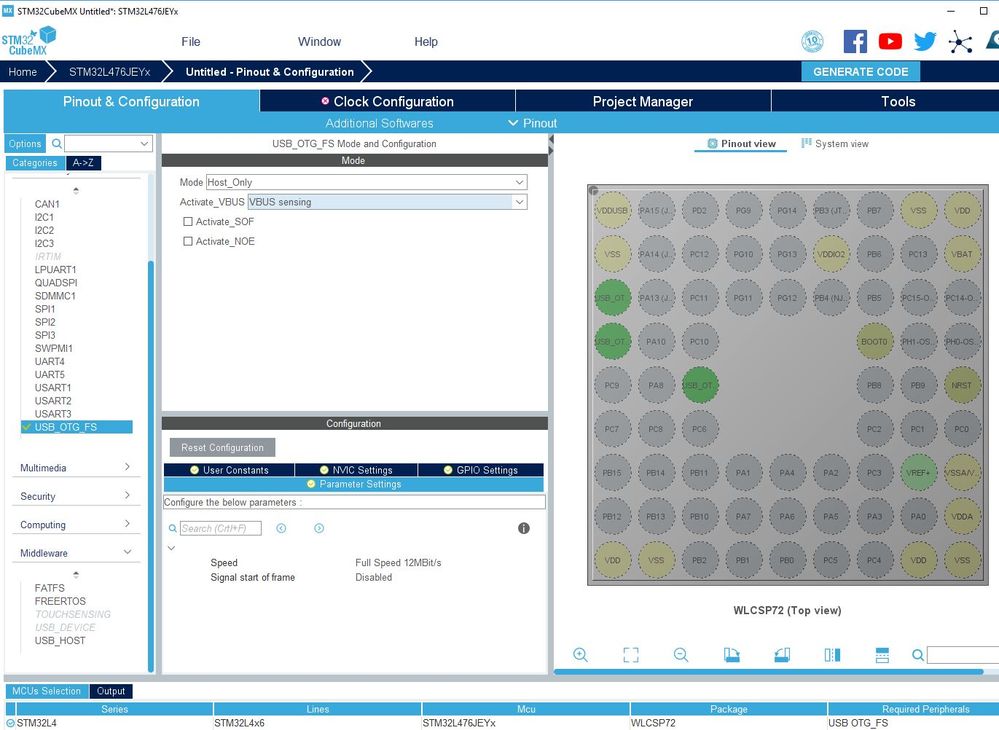The height and width of the screenshot is (730, 999).
Task: Select FREERTOS in the Middleware list
Action: pyautogui.click(x=60, y=601)
